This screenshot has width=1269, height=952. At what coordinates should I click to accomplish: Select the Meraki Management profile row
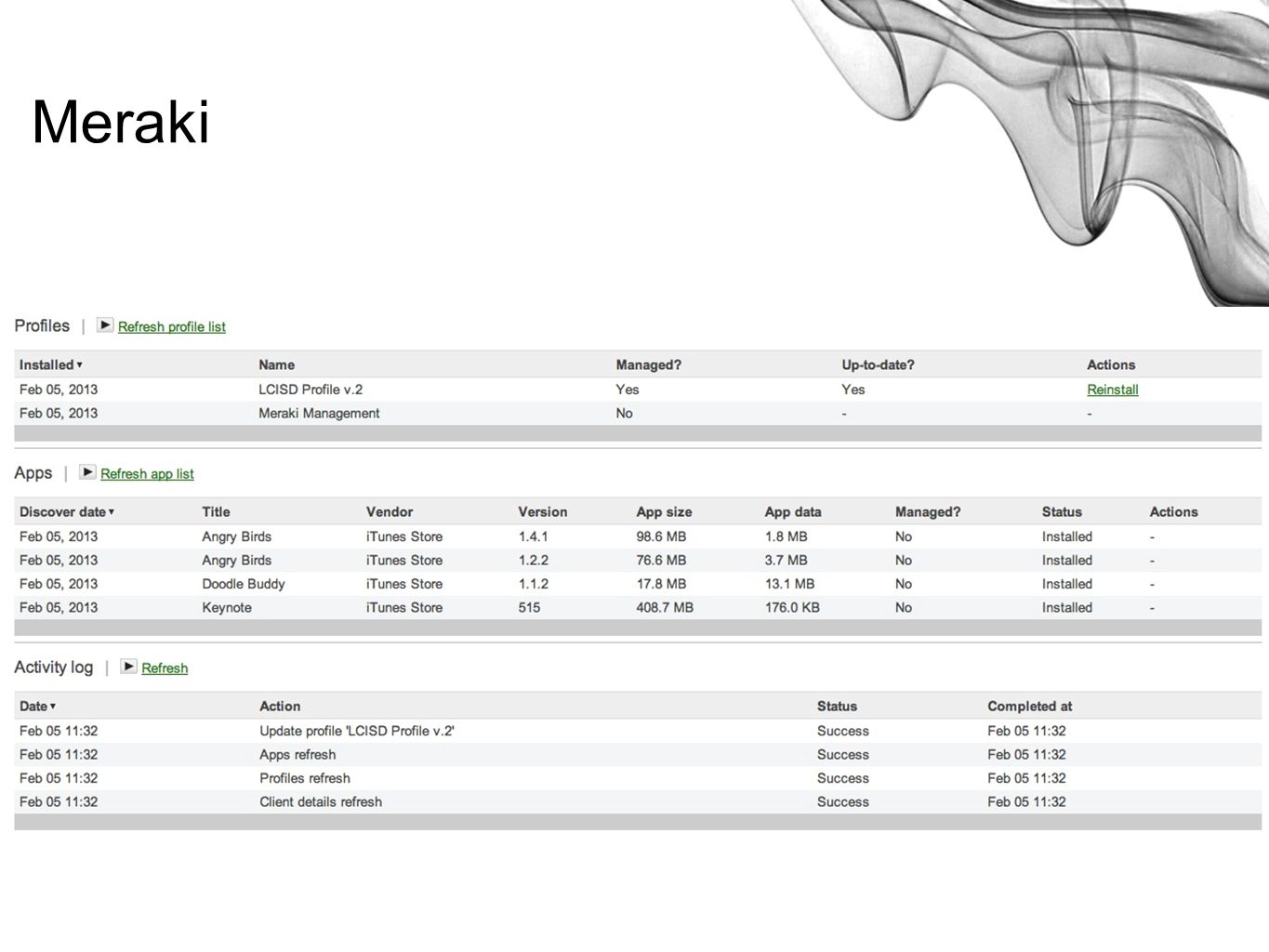[638, 413]
